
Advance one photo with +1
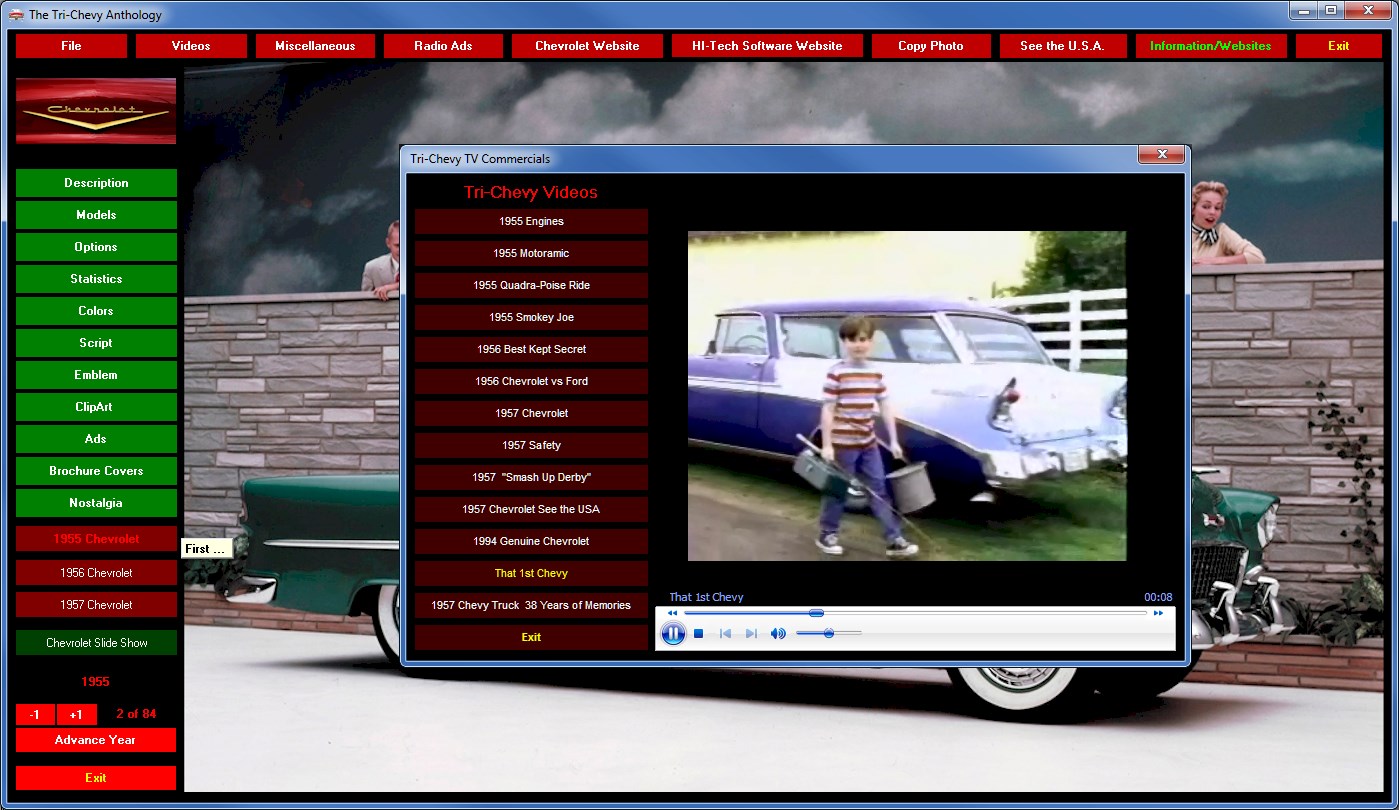76,715
